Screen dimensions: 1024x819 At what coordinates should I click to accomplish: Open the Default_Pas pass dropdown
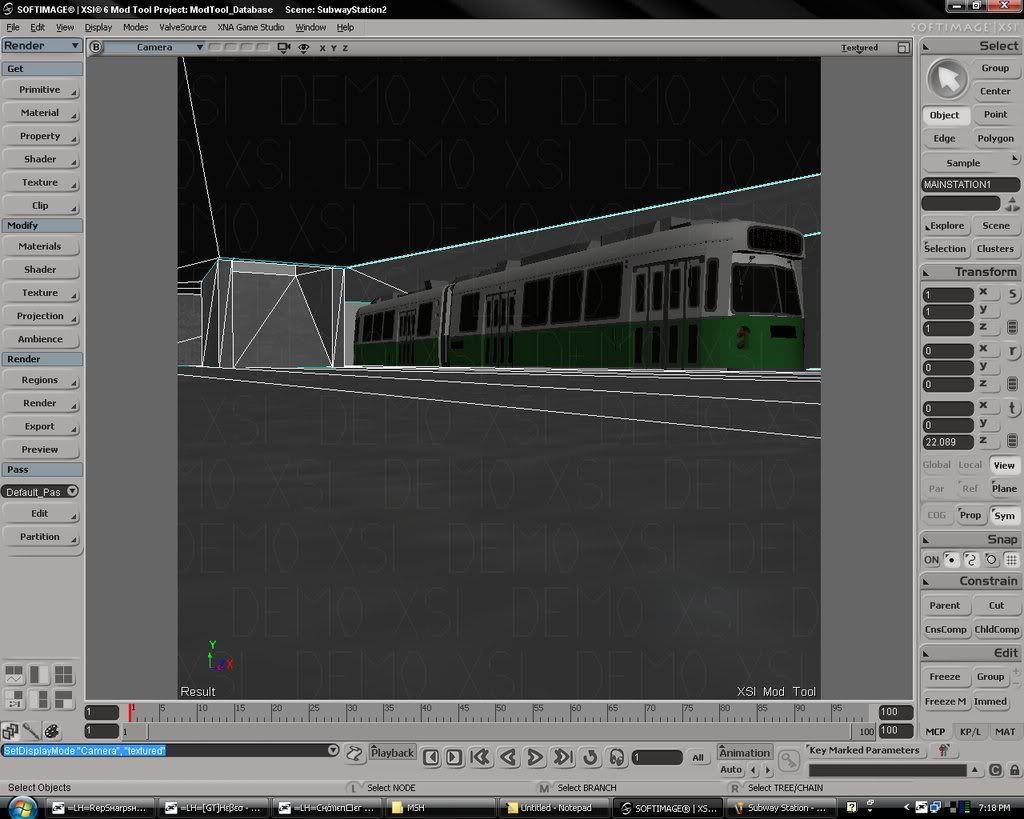pos(40,492)
